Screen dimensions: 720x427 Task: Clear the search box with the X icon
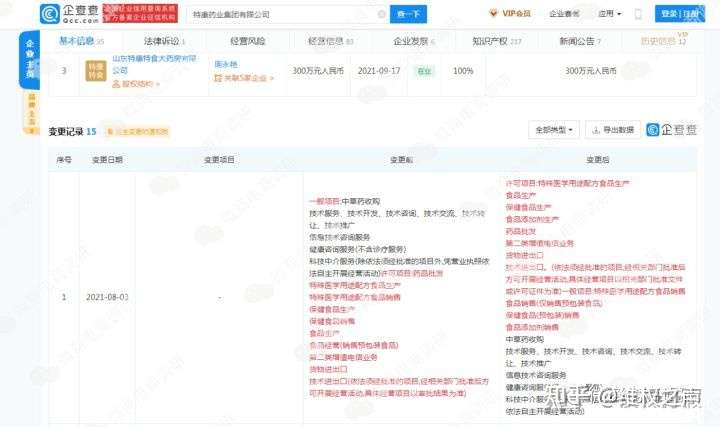pos(381,14)
